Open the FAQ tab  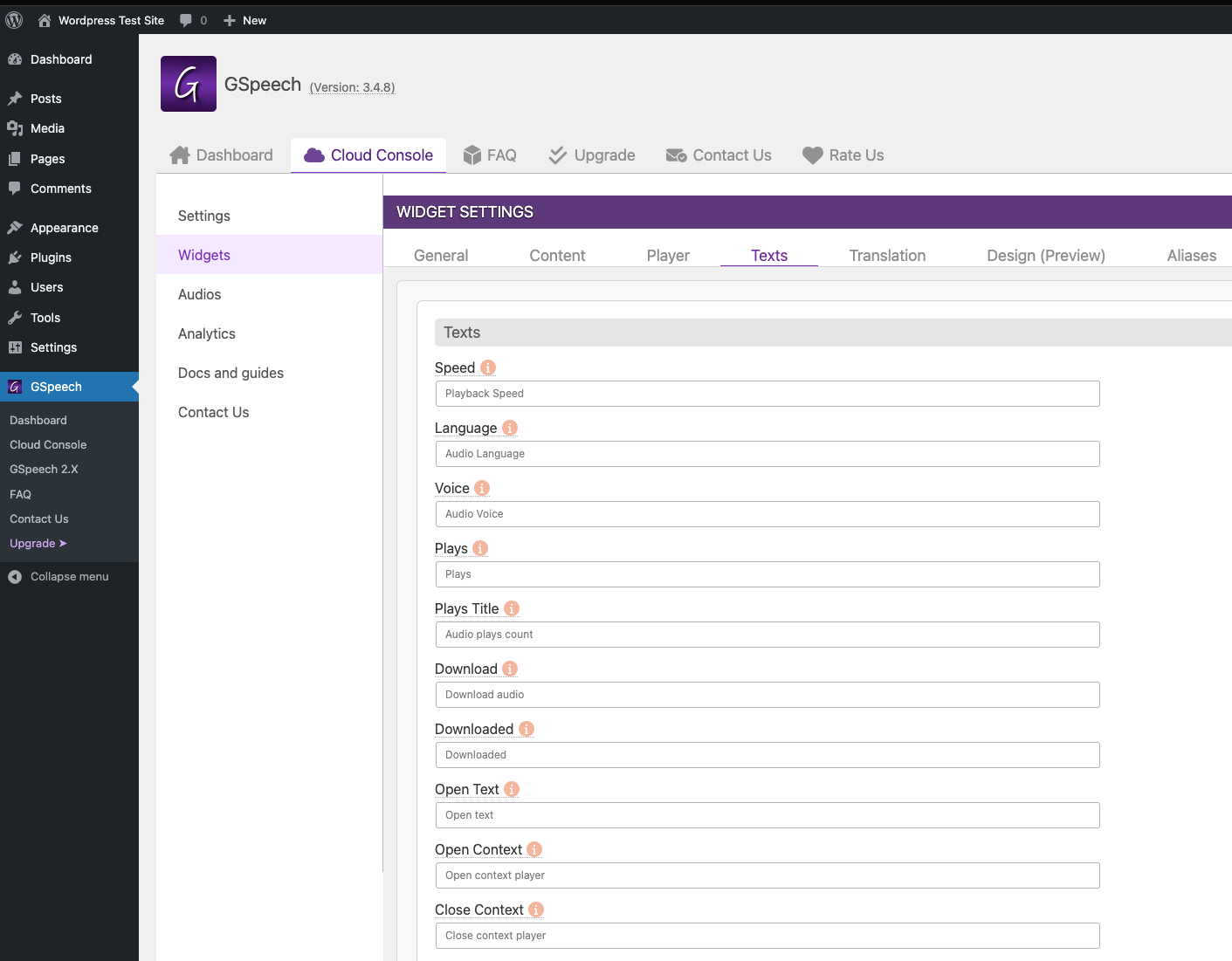pyautogui.click(x=490, y=155)
